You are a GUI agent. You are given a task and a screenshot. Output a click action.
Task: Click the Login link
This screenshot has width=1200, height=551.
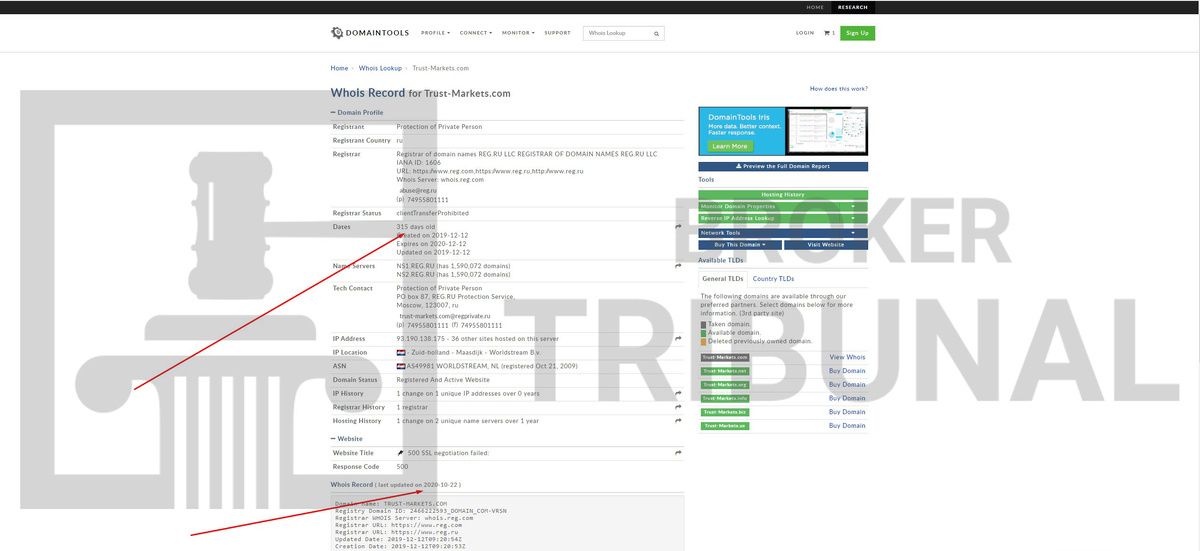click(x=805, y=33)
